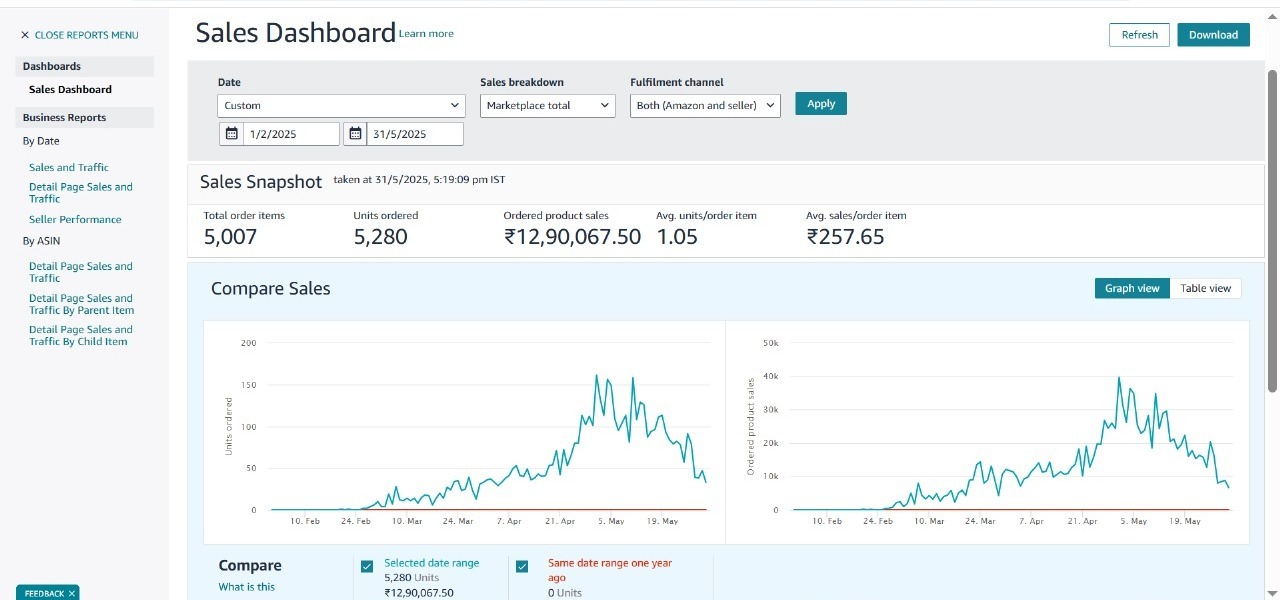
Task: Expand the Date range Custom dropdown
Action: point(341,105)
